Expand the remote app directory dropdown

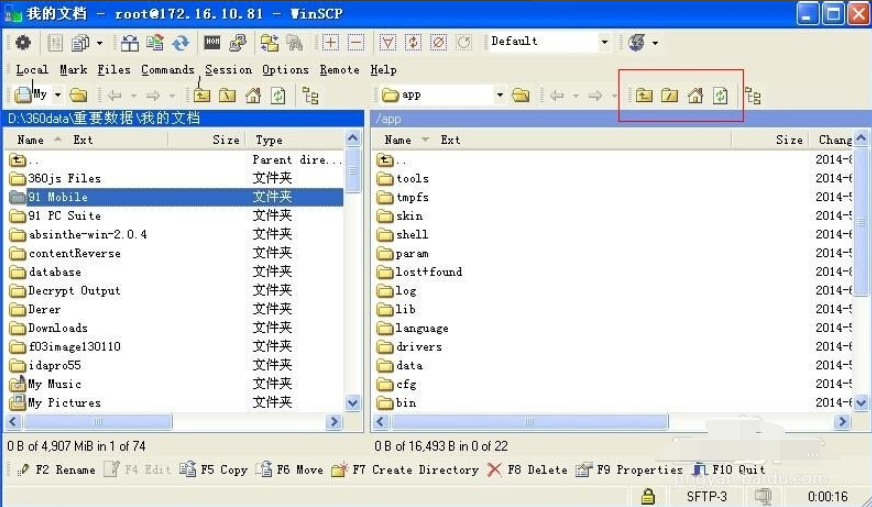(x=500, y=95)
